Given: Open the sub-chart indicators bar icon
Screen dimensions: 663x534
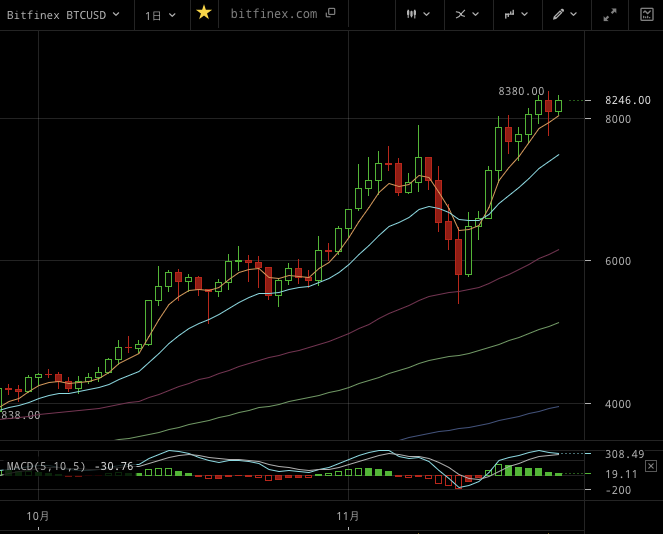Looking at the screenshot, I should [510, 14].
